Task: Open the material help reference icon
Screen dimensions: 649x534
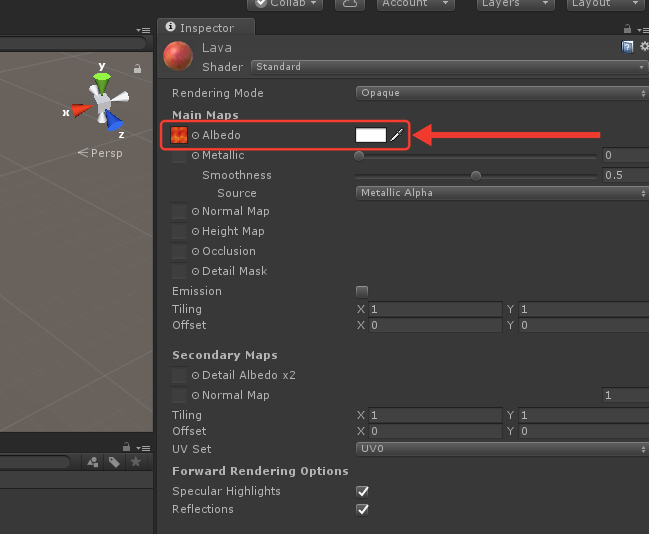Action: tap(627, 47)
